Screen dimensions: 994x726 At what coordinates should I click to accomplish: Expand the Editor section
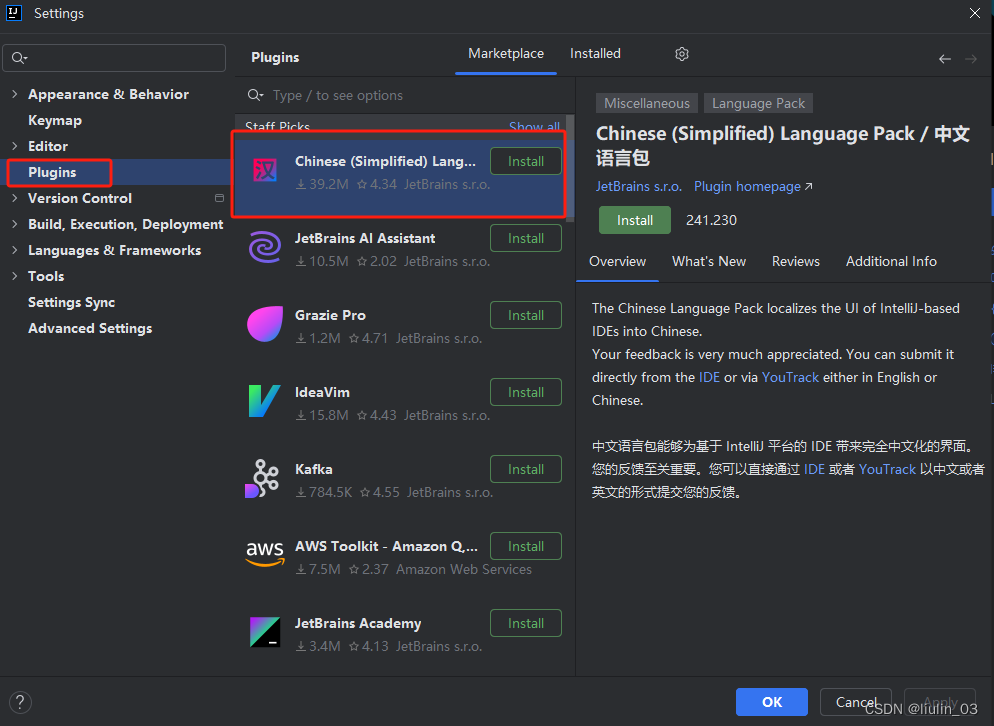point(15,146)
